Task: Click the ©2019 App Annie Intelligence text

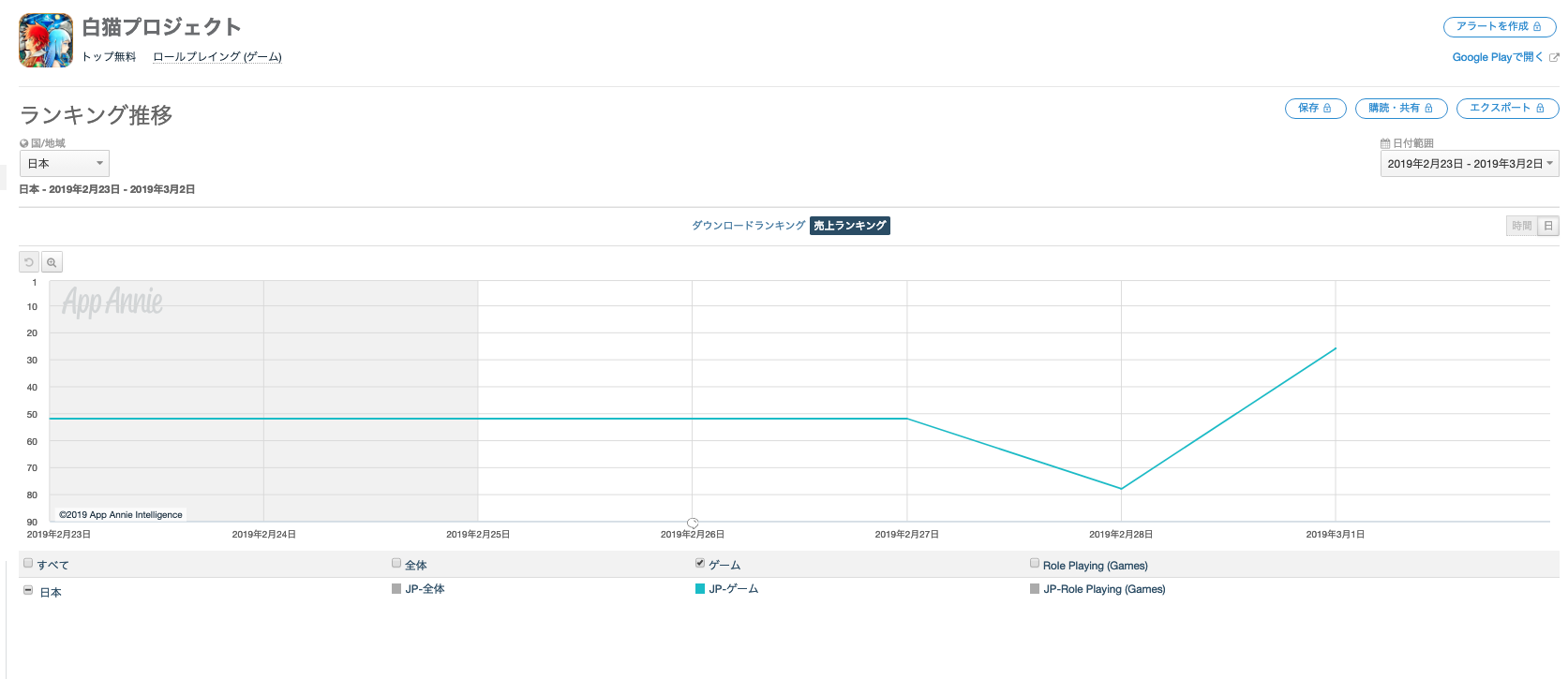Action: (x=121, y=515)
